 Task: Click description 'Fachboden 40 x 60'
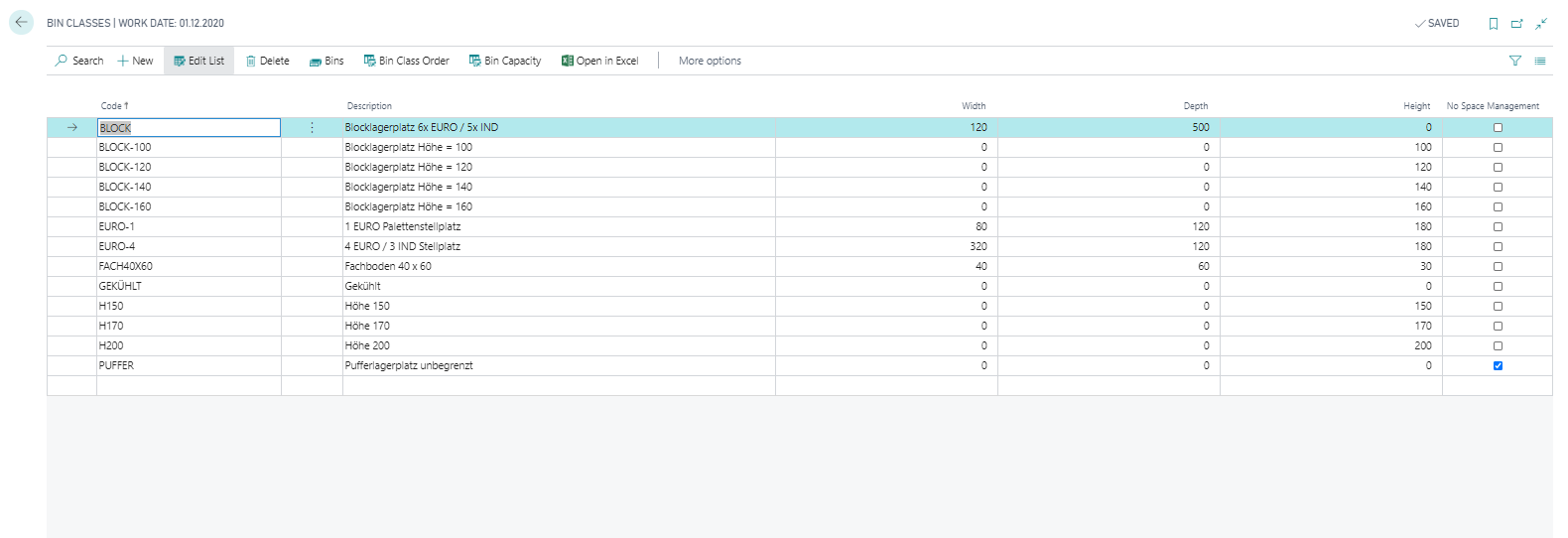click(x=388, y=266)
